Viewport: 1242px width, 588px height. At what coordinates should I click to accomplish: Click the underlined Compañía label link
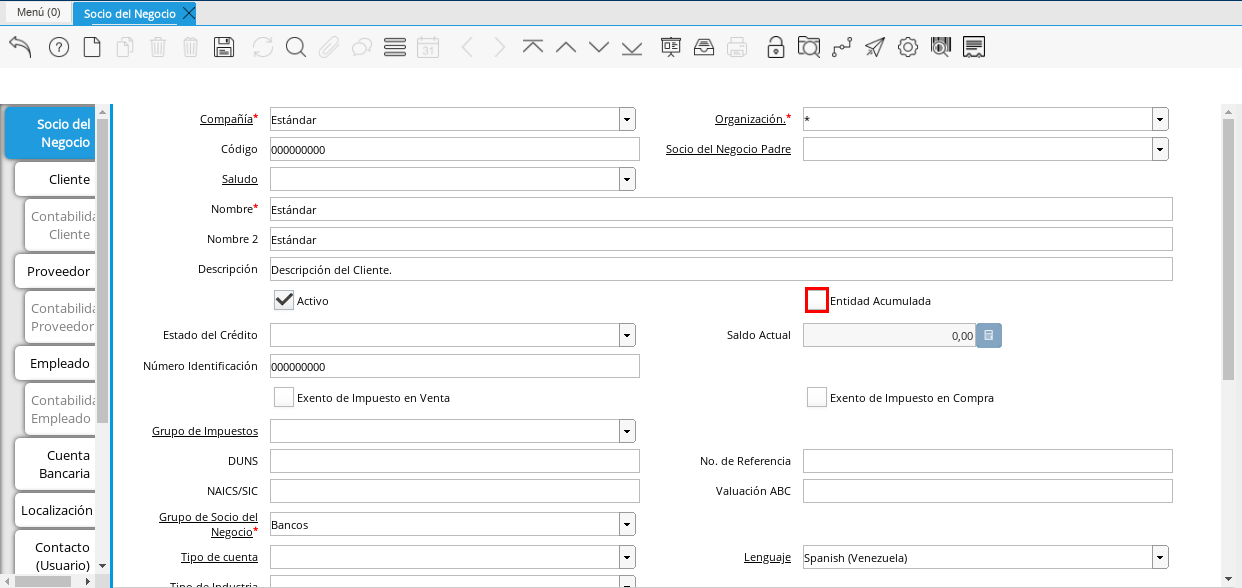click(x=226, y=119)
